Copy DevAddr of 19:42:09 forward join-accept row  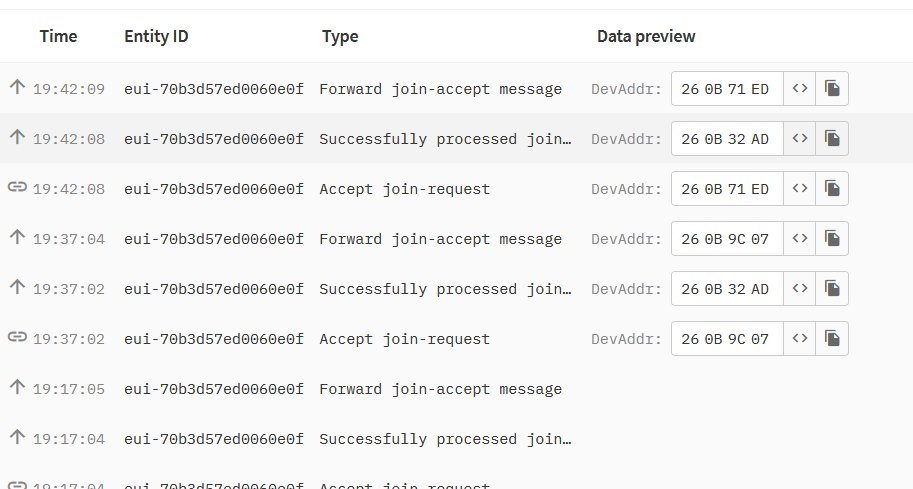coord(832,88)
